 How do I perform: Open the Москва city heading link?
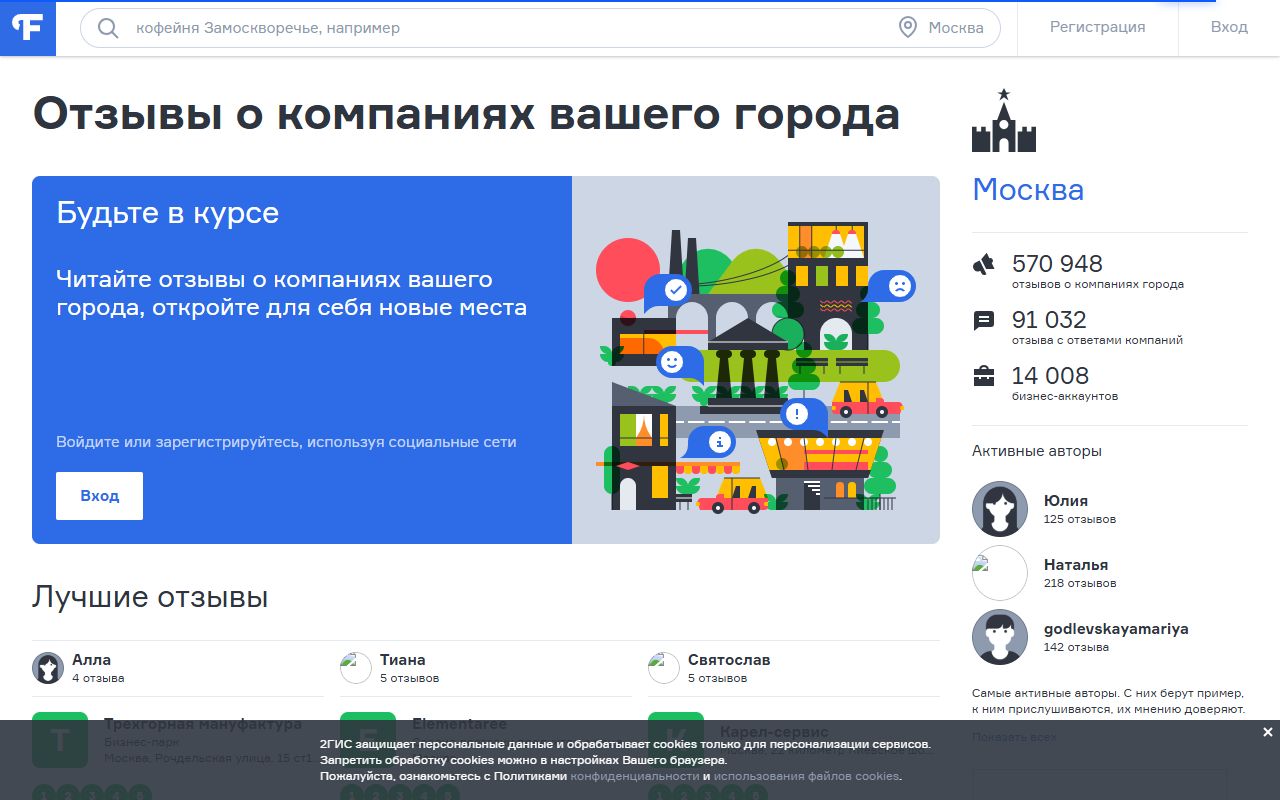[x=1028, y=189]
